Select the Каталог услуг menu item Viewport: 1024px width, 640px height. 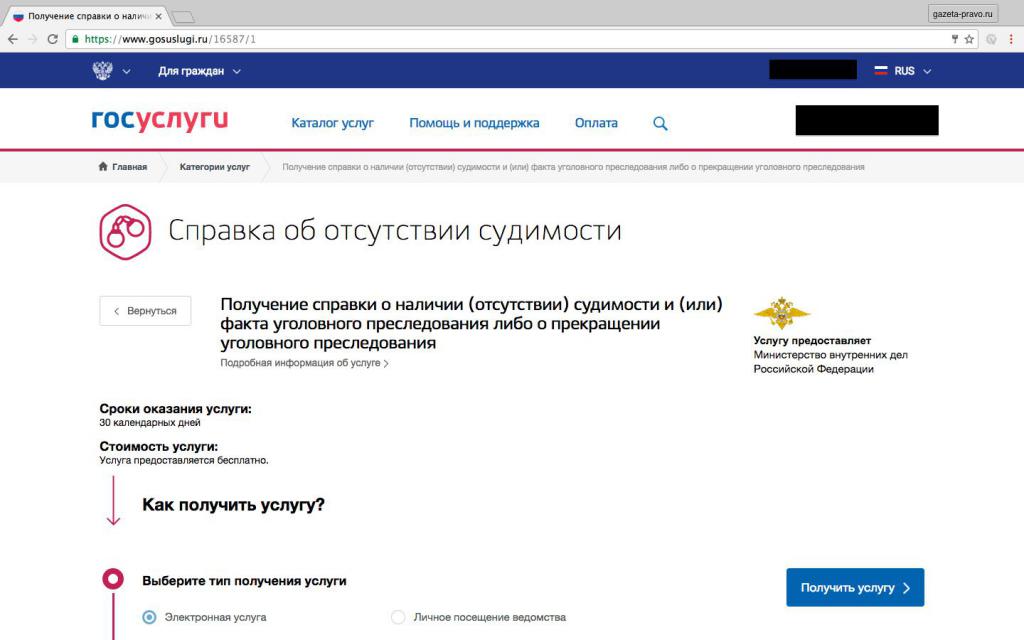click(x=332, y=123)
